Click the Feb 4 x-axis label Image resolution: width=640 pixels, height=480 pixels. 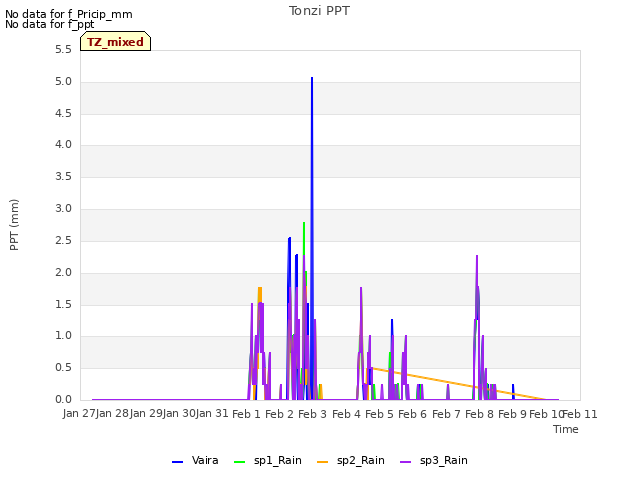[x=346, y=414]
